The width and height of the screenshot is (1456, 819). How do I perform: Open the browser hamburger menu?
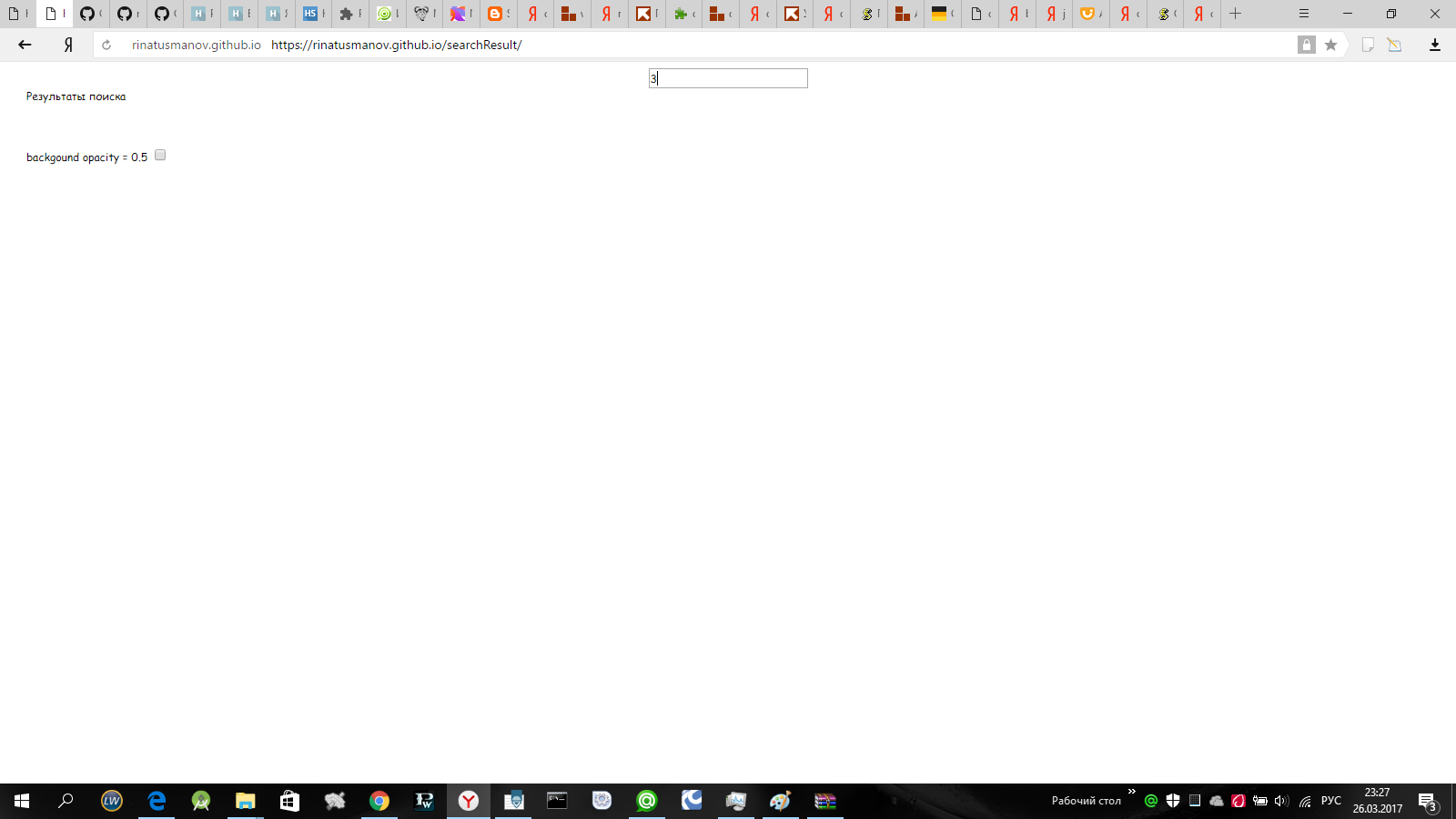pos(1303,14)
